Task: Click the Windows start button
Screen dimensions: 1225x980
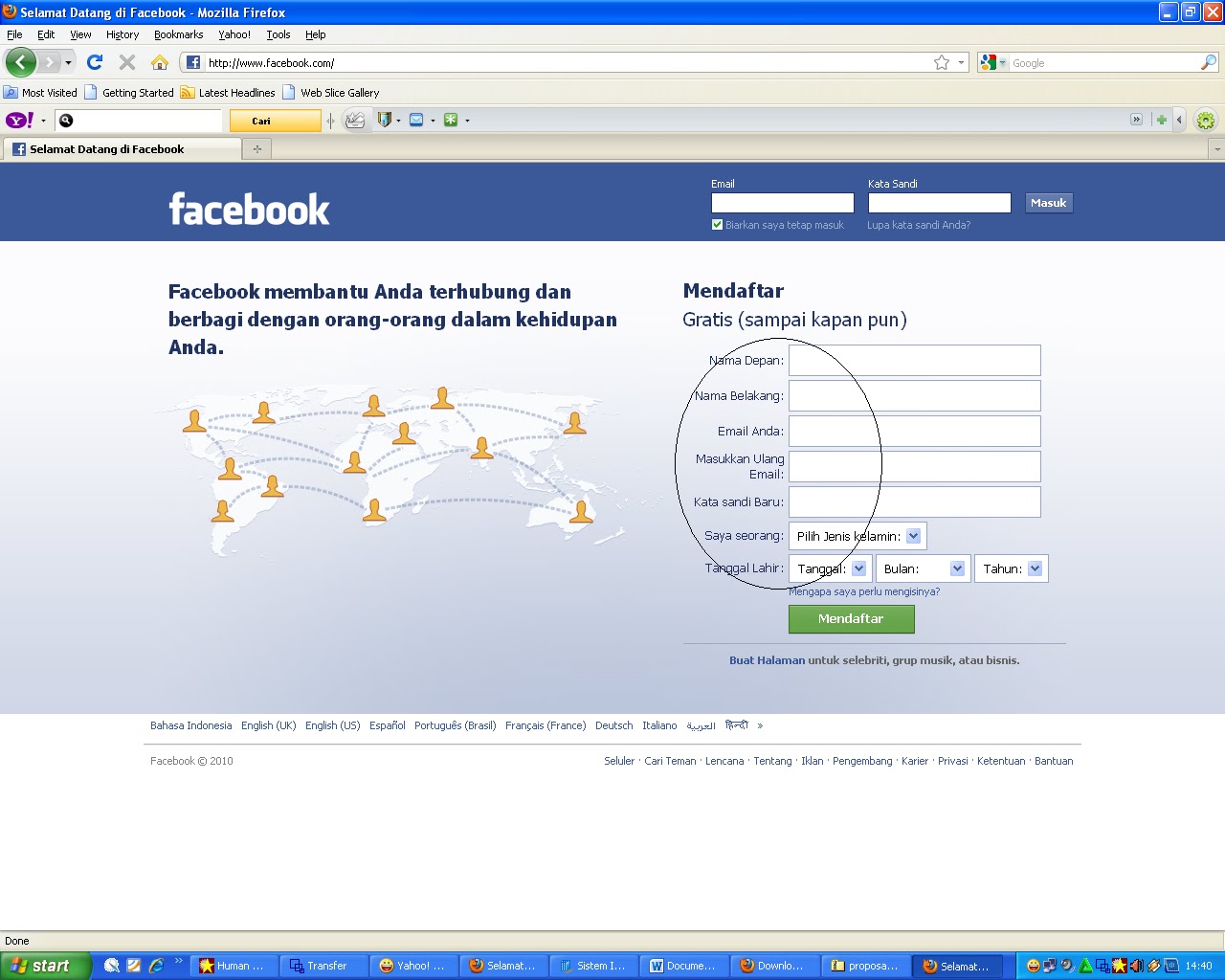Action: click(x=45, y=966)
